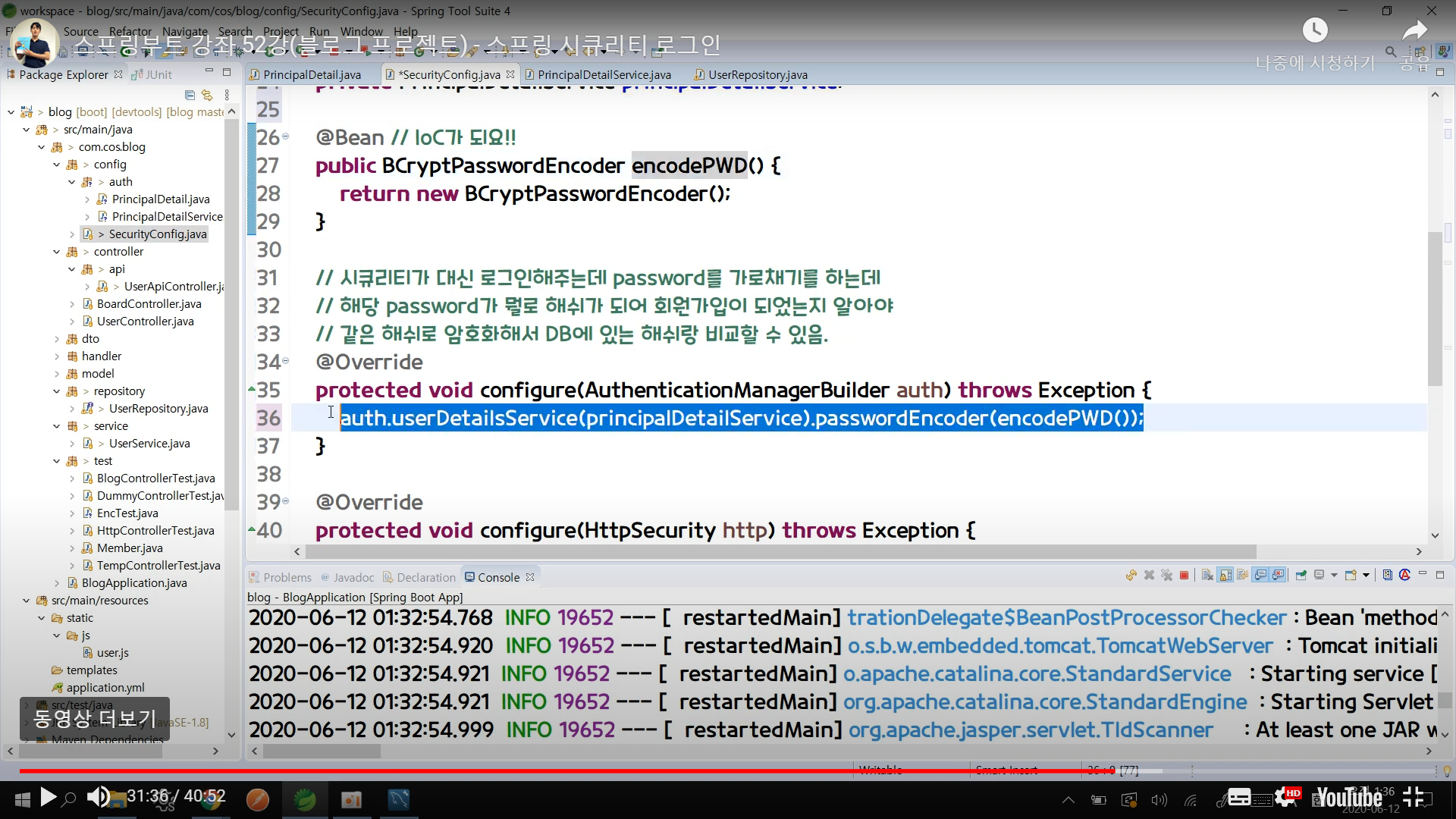This screenshot has height=819, width=1456.
Task: Open the Problems tab
Action: [x=280, y=577]
